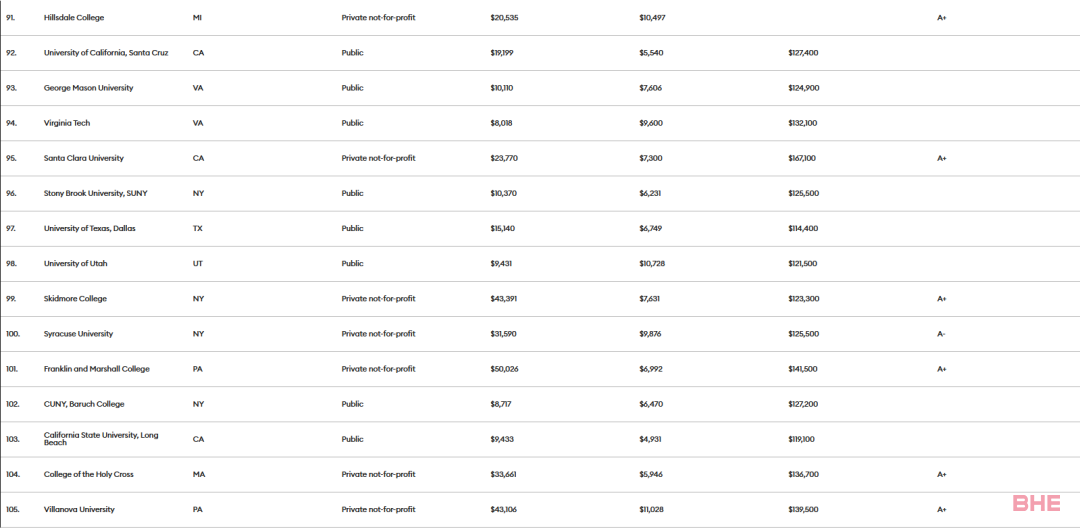The width and height of the screenshot is (1080, 531).
Task: Click rank number 100.
Action: (x=12, y=334)
